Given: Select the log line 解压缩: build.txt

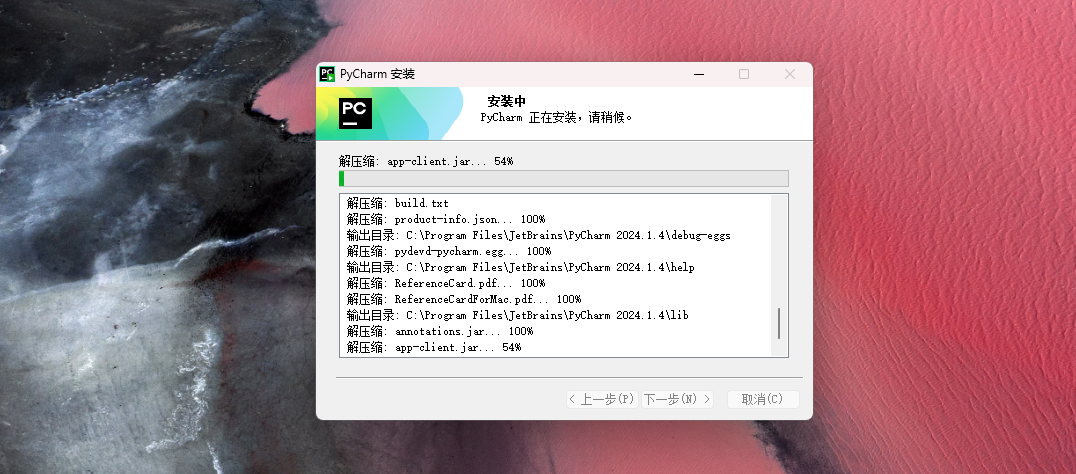Looking at the screenshot, I should [397, 203].
